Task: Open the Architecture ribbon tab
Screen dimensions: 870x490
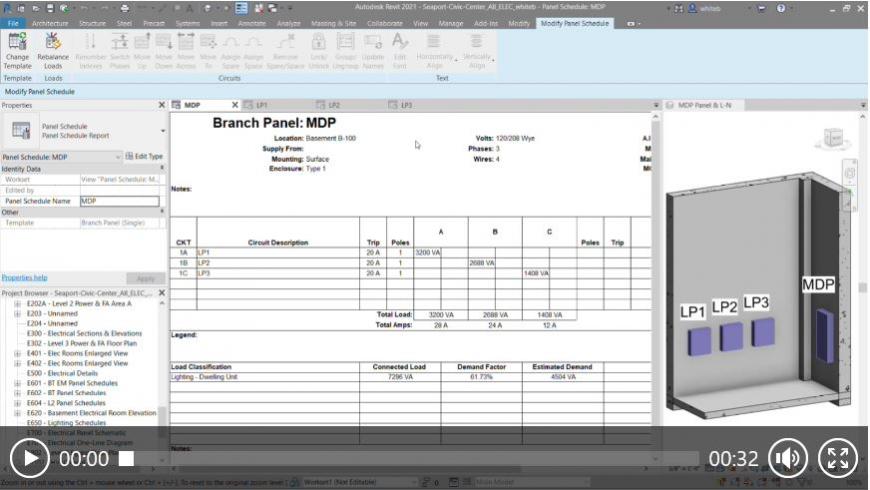Action: pyautogui.click(x=50, y=23)
